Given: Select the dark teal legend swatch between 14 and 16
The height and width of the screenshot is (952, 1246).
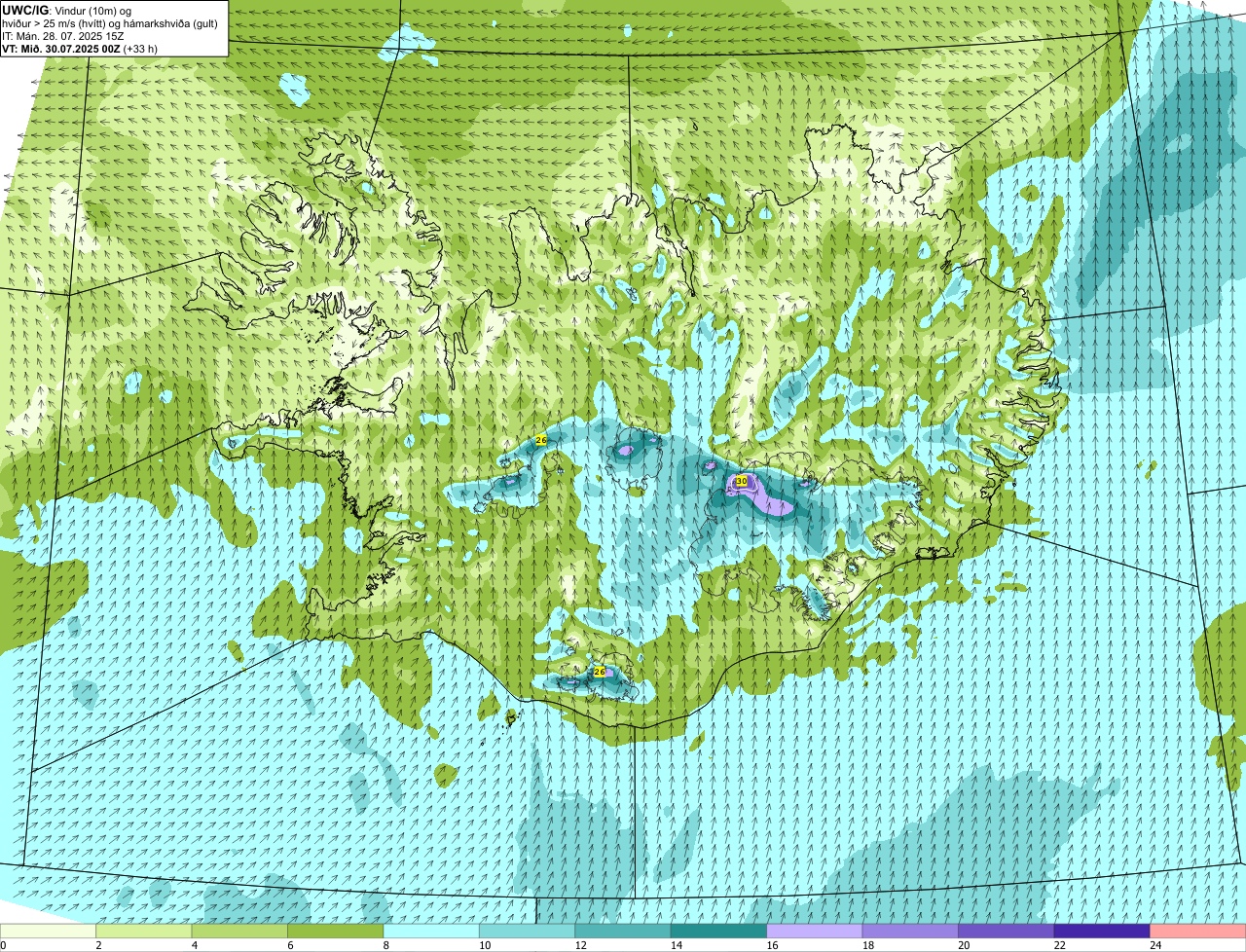Looking at the screenshot, I should tap(719, 931).
